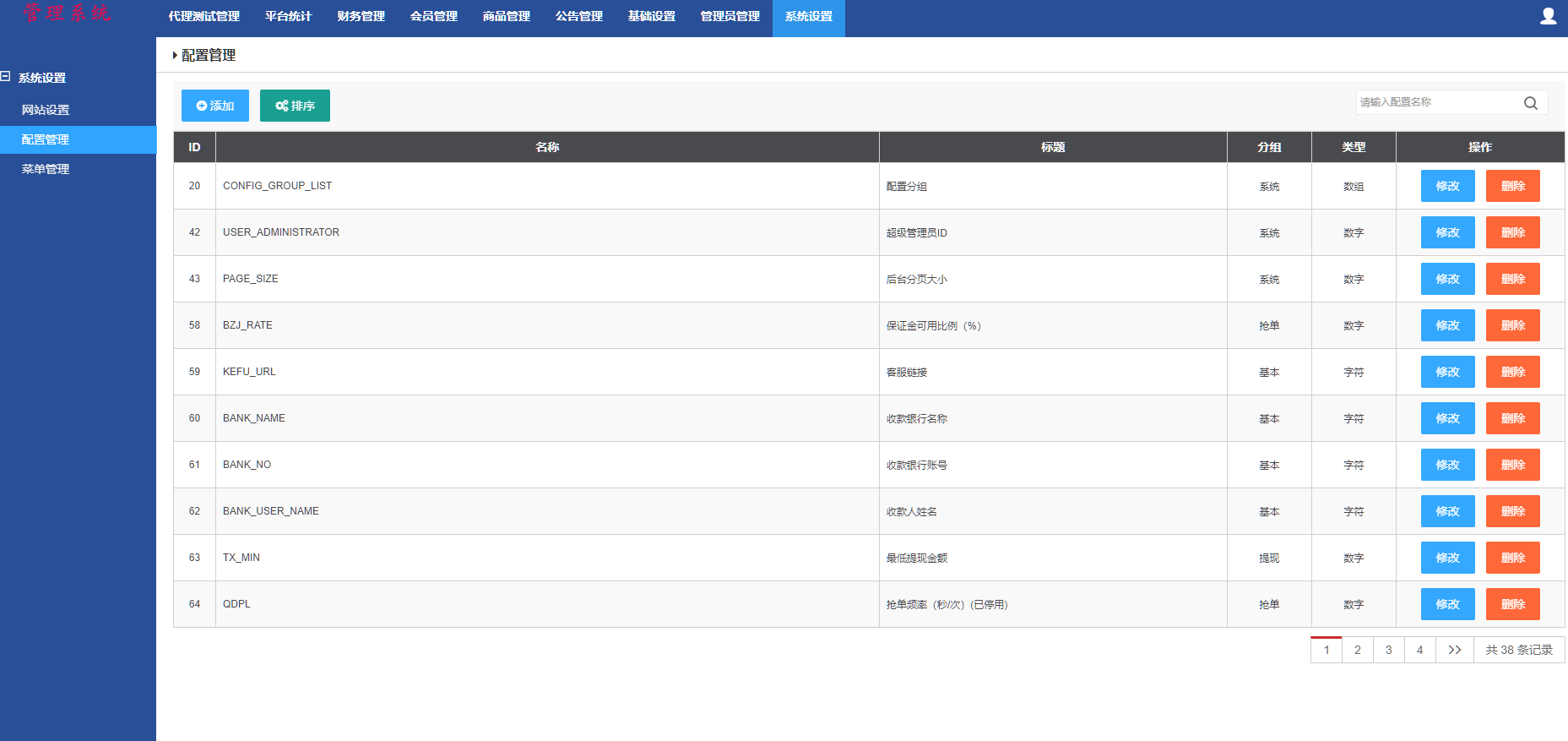Click 删除 for the BANK_NAME entry
1568x741 pixels.
(1512, 418)
